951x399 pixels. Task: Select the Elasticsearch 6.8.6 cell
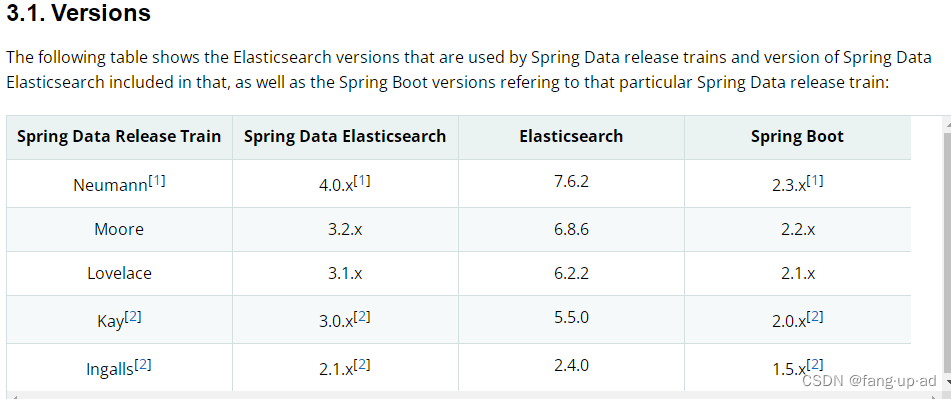(571, 229)
